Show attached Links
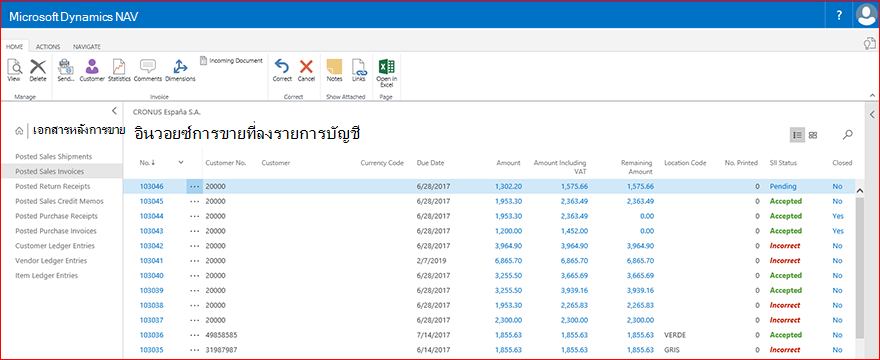 point(359,71)
